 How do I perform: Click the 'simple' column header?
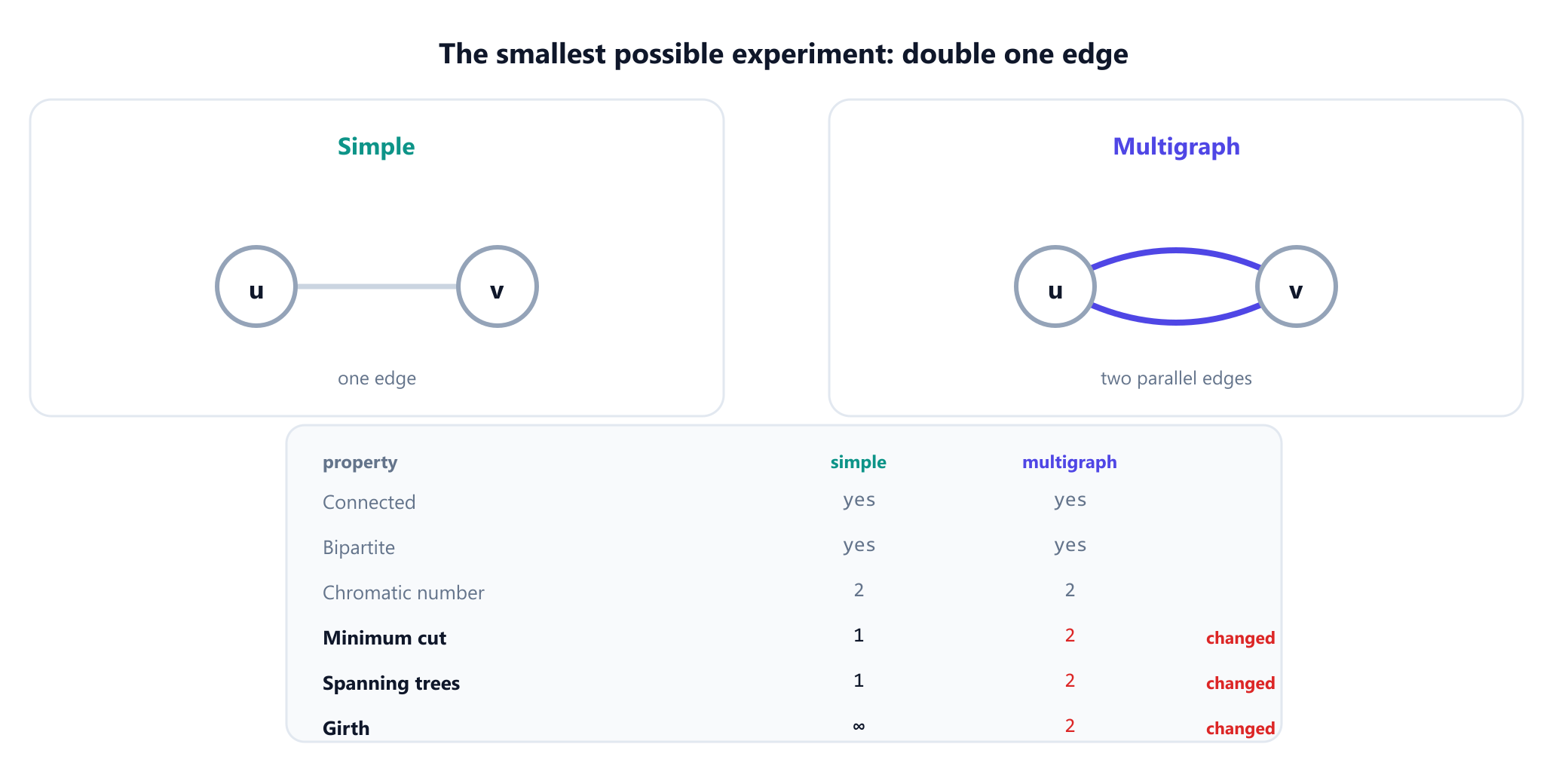click(x=859, y=462)
